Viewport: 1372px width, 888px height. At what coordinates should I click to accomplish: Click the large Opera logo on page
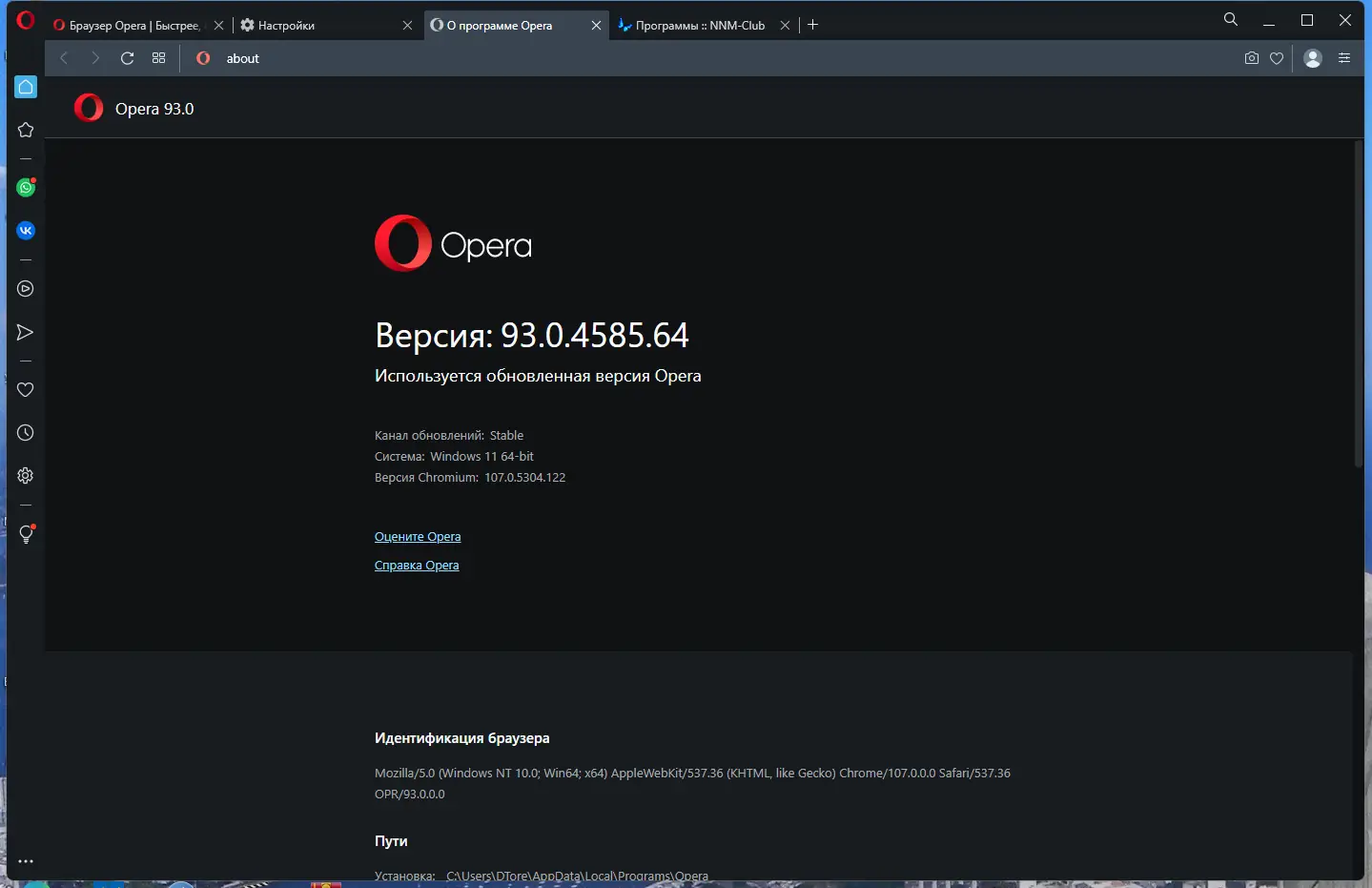pos(453,243)
